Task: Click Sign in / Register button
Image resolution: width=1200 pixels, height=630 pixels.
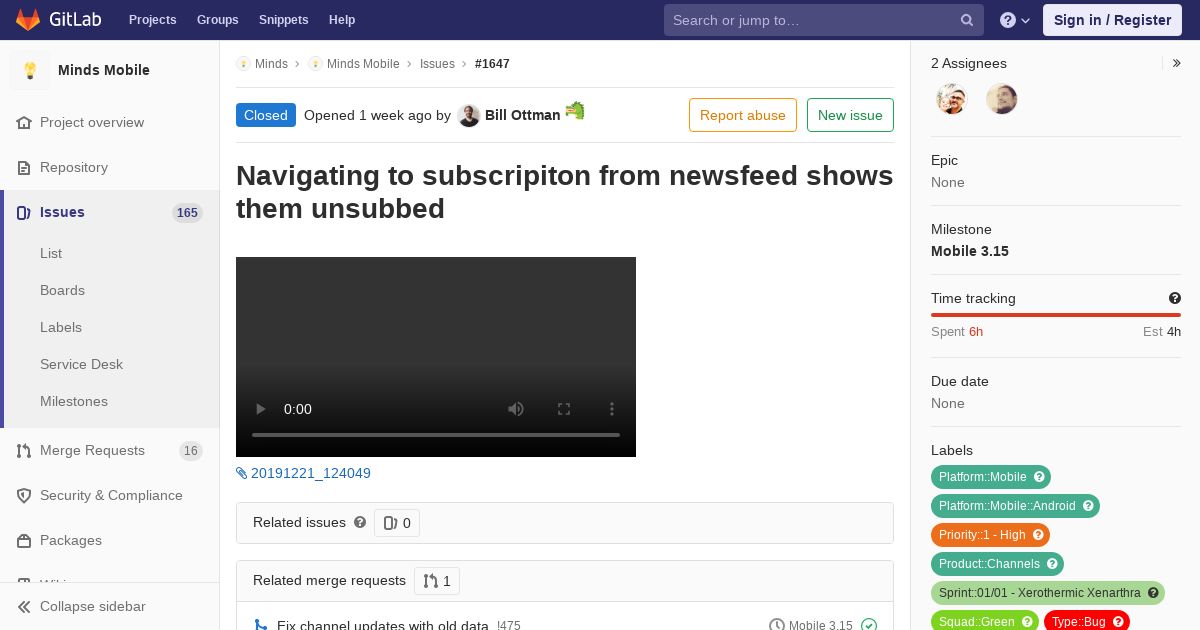Action: coord(1112,20)
